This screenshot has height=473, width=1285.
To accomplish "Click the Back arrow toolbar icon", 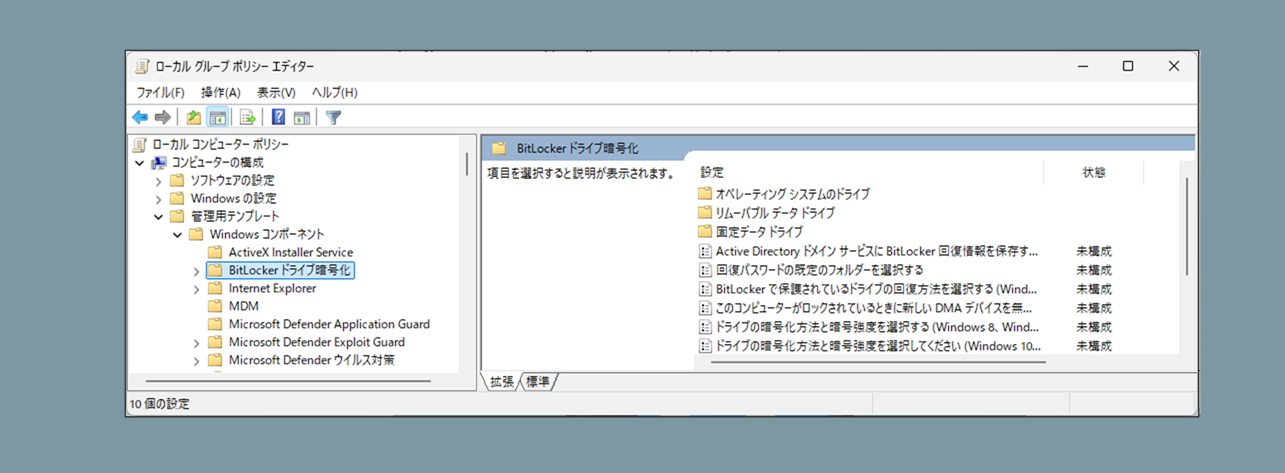I will click(x=140, y=117).
